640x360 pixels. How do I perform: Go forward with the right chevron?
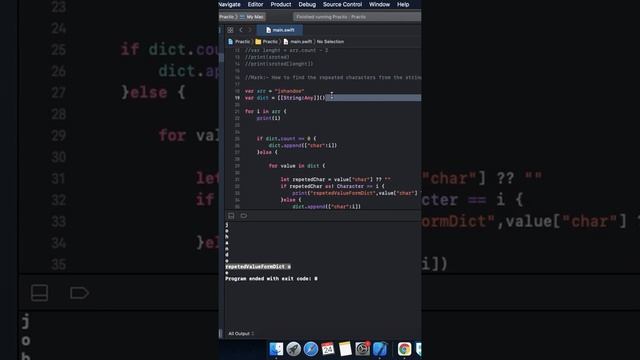click(x=250, y=30)
